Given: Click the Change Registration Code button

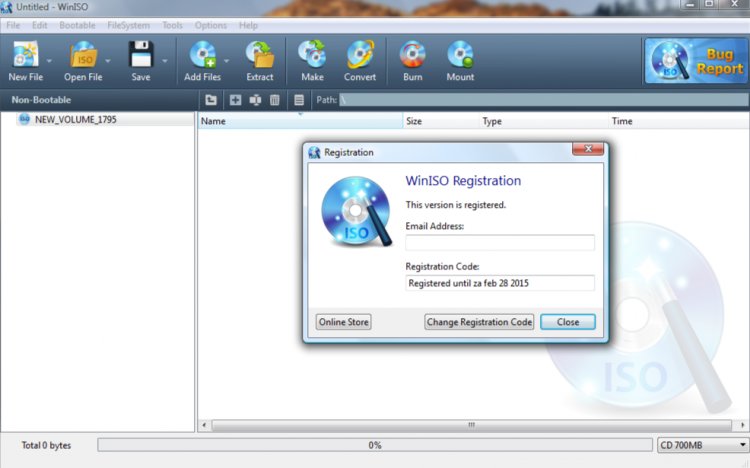Looking at the screenshot, I should click(x=479, y=322).
